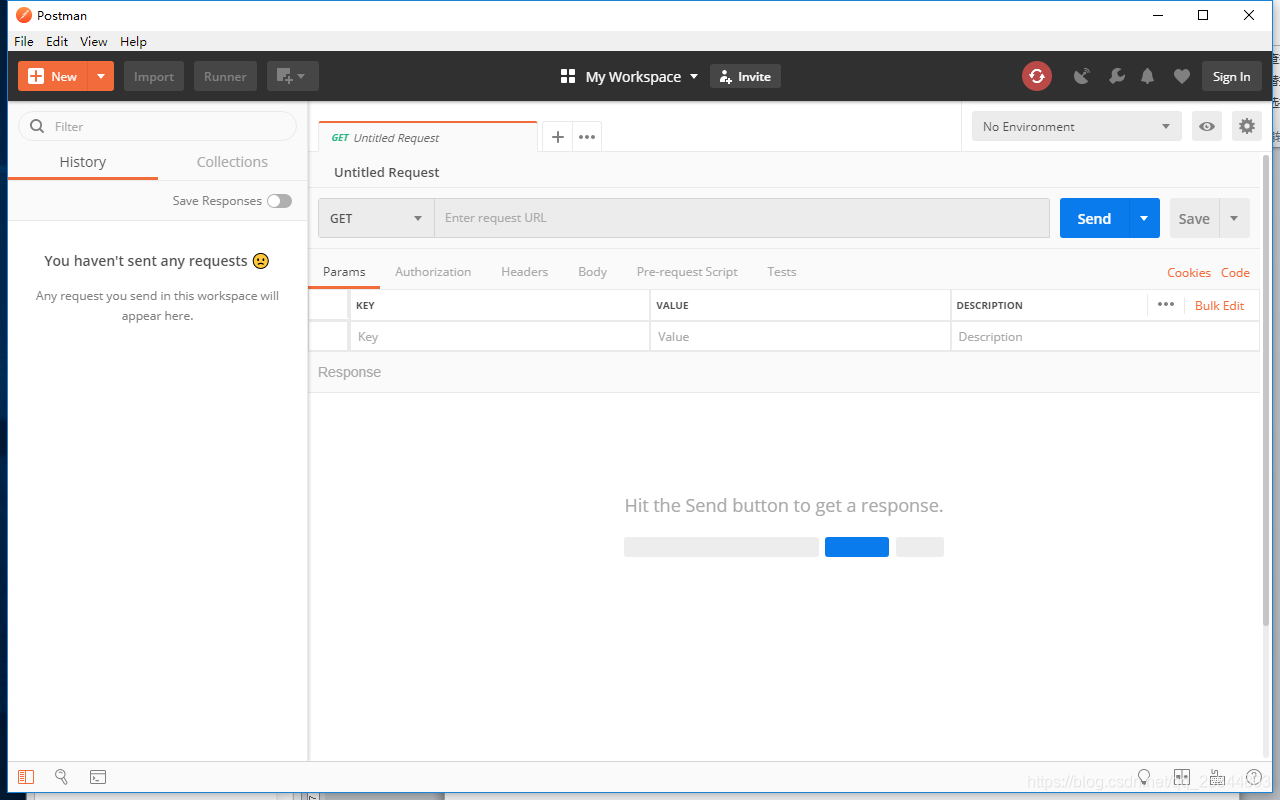The height and width of the screenshot is (800, 1280).
Task: Click the Import button
Action: click(154, 76)
